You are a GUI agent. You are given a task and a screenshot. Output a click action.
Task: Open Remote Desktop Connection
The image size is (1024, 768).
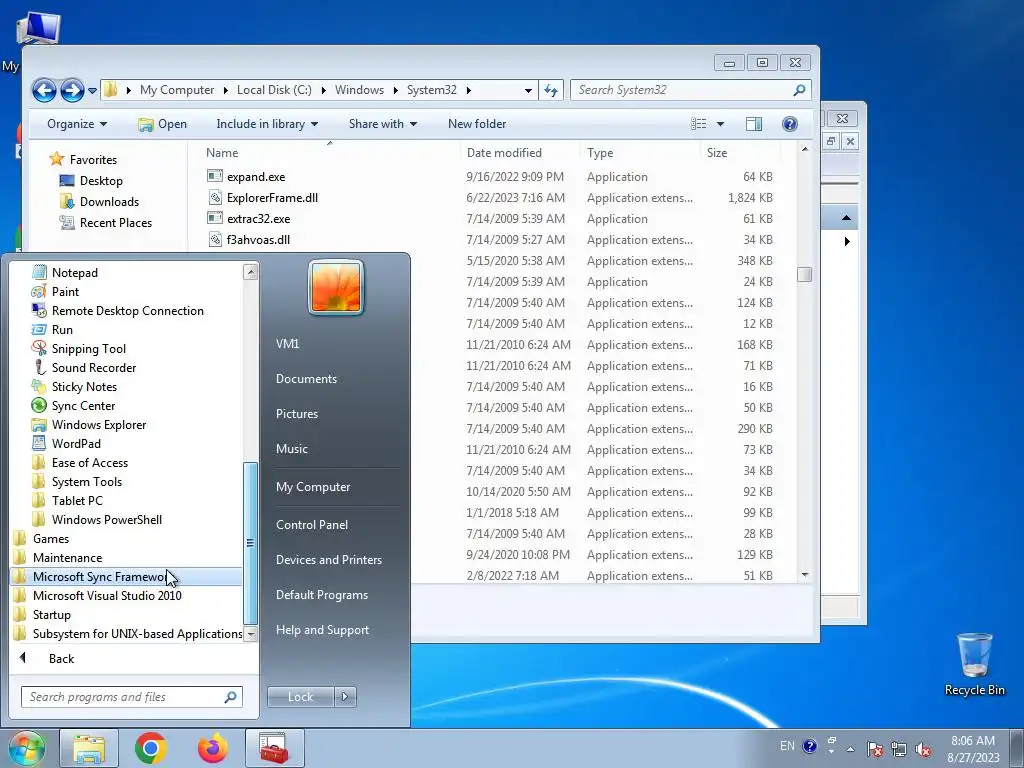[127, 310]
